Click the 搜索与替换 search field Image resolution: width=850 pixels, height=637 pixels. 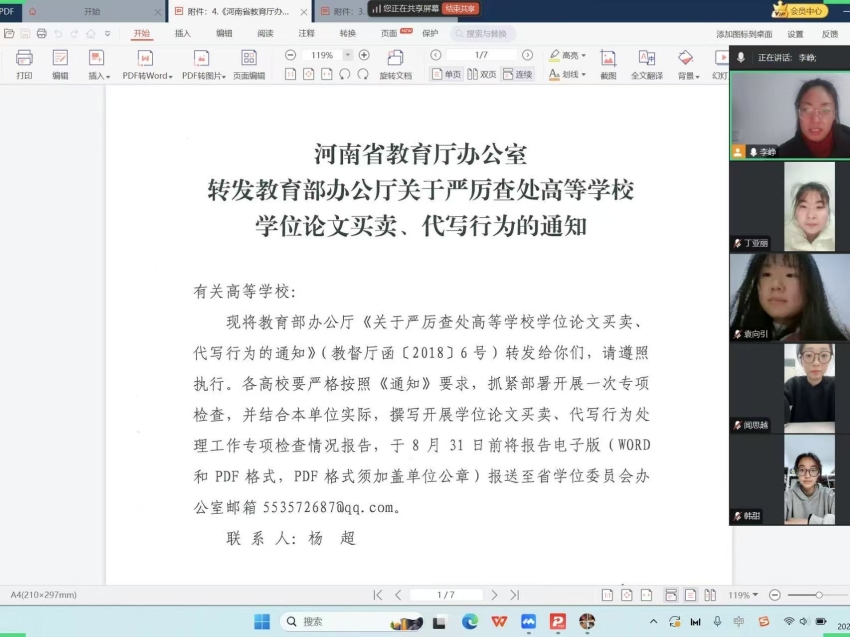coord(482,34)
